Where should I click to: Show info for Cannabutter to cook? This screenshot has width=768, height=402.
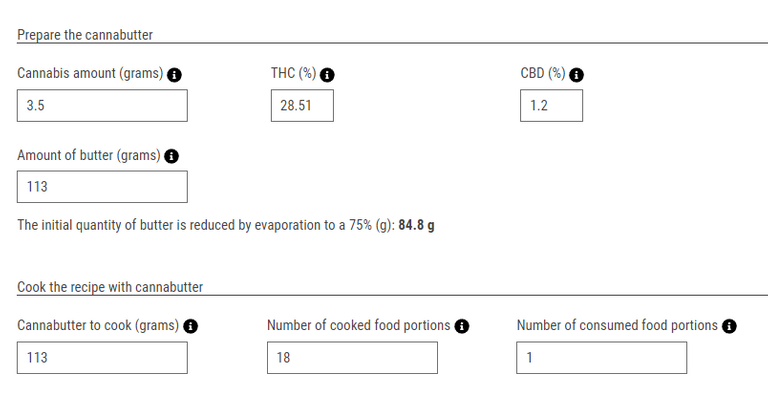191,326
